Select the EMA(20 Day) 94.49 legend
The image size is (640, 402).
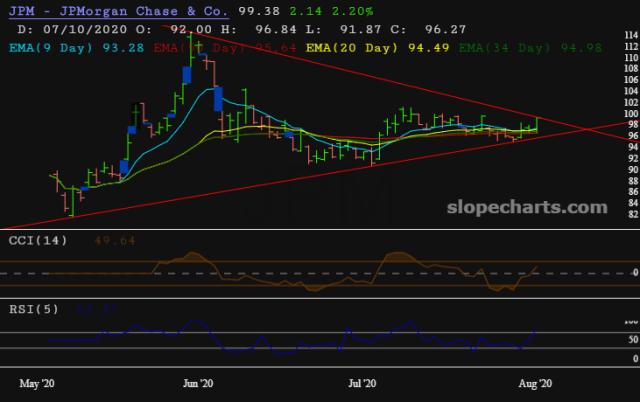click(x=378, y=48)
